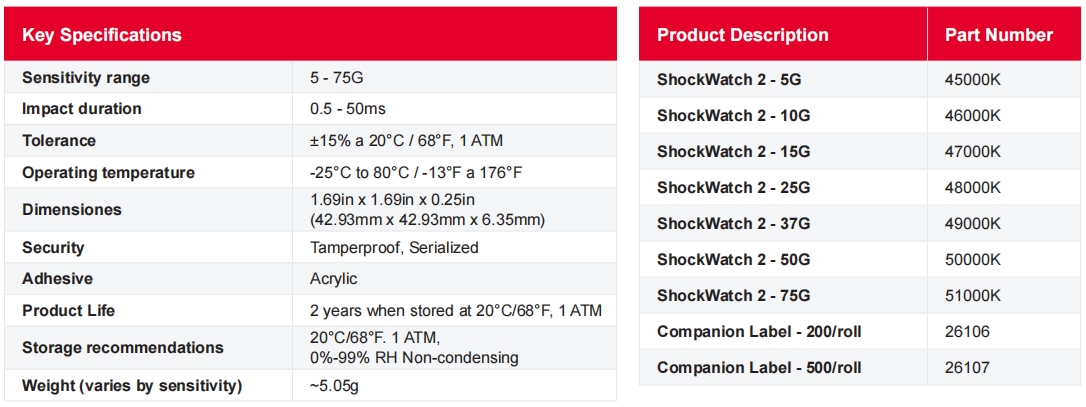Select the Product Life label
The image size is (1086, 407).
tap(68, 311)
